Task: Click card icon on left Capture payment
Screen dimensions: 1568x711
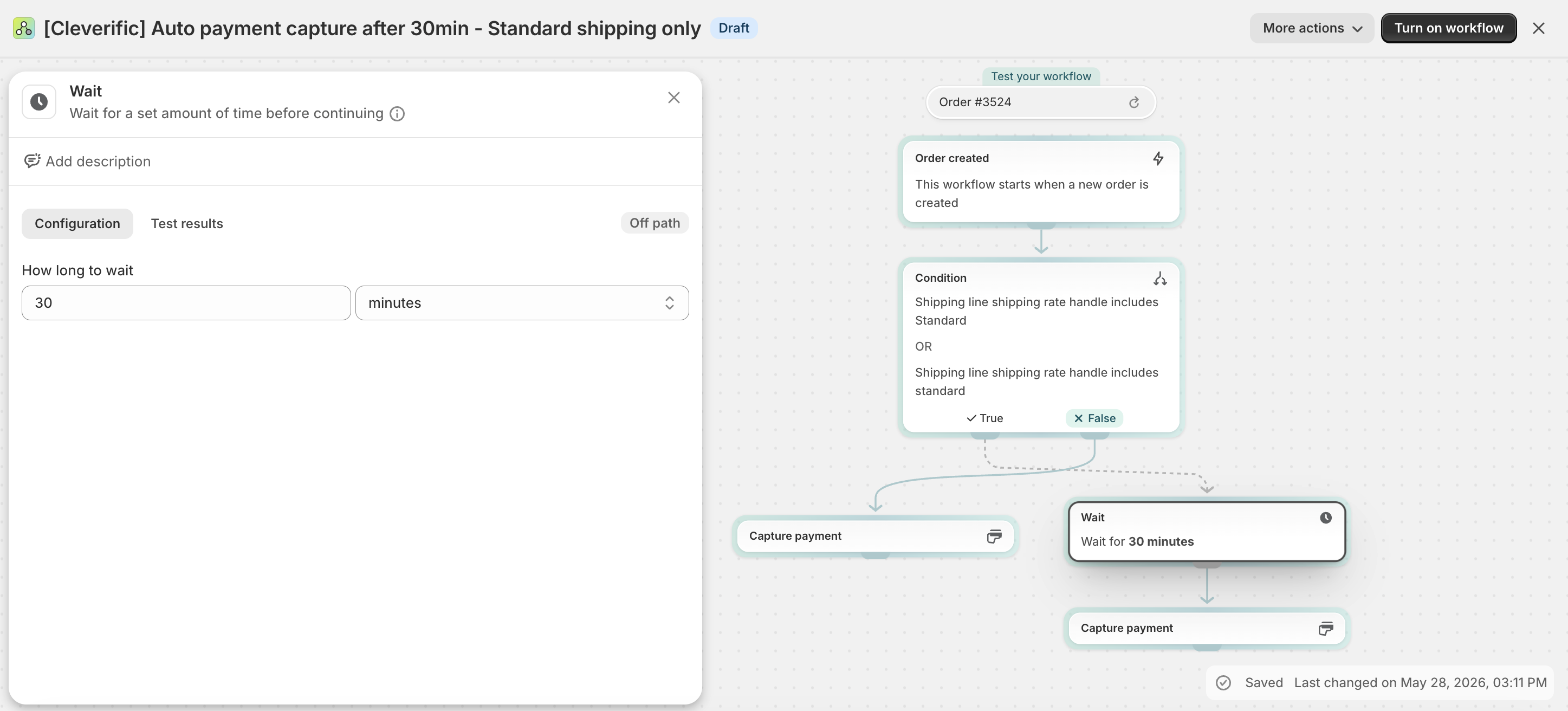Action: click(x=993, y=537)
